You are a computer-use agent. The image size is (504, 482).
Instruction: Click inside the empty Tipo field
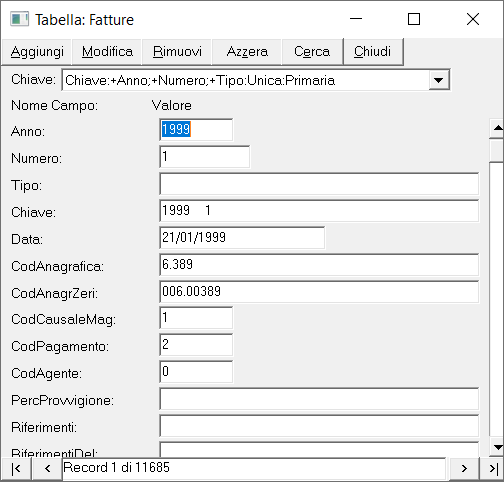(x=319, y=184)
